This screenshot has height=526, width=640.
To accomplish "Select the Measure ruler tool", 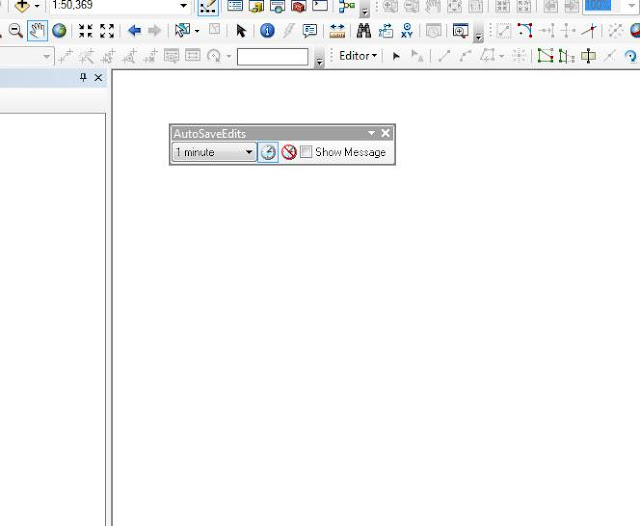I will click(x=337, y=31).
